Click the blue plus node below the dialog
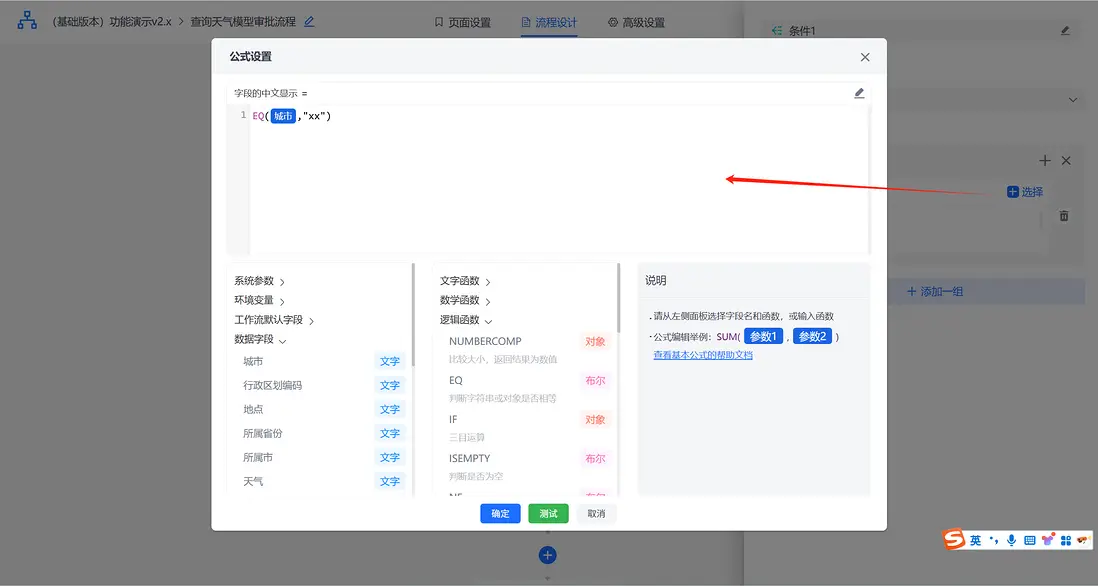 [x=548, y=555]
